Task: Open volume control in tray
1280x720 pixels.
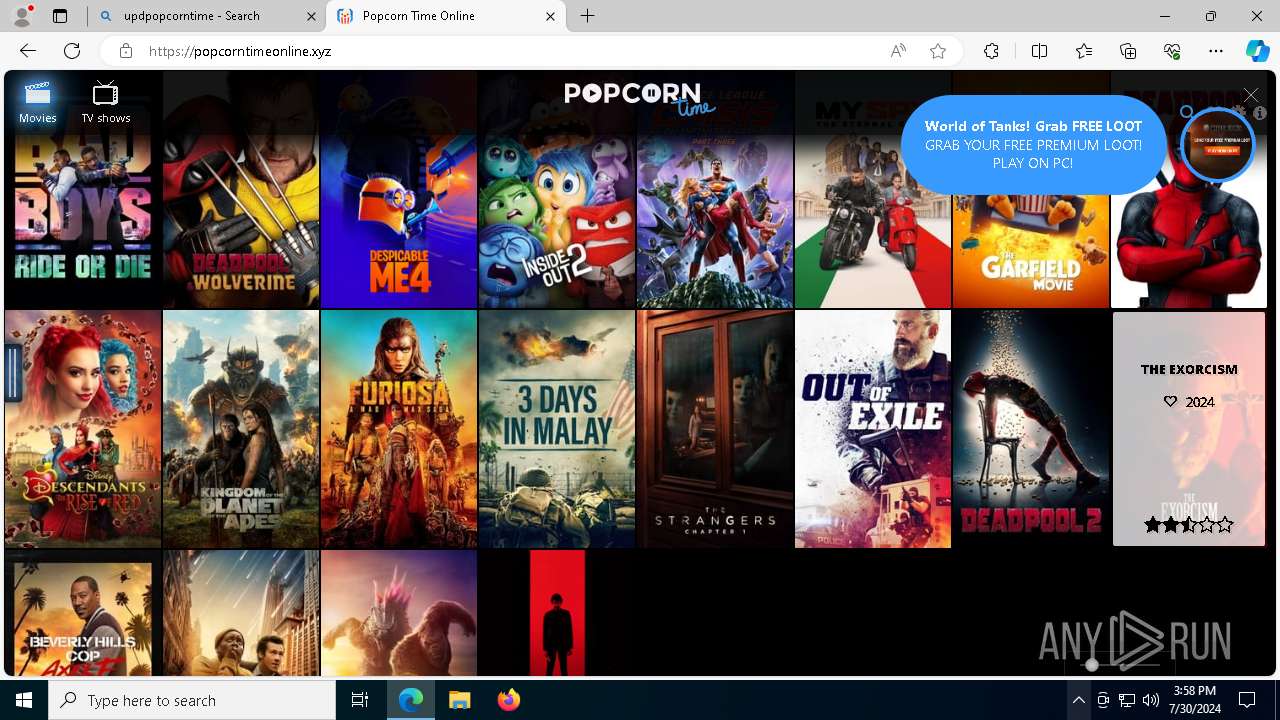Action: point(1151,700)
